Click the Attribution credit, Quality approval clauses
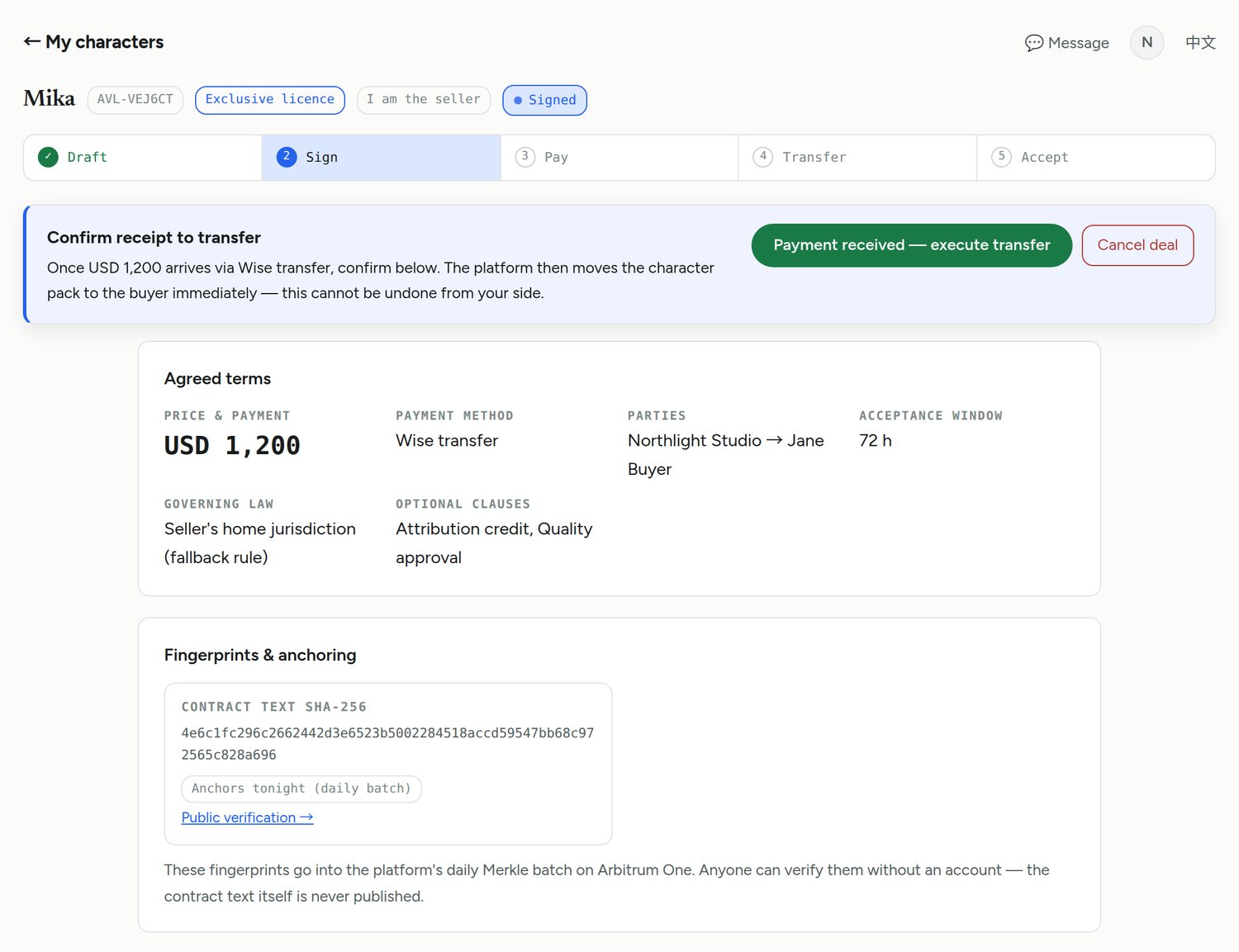The image size is (1239, 952). [494, 543]
